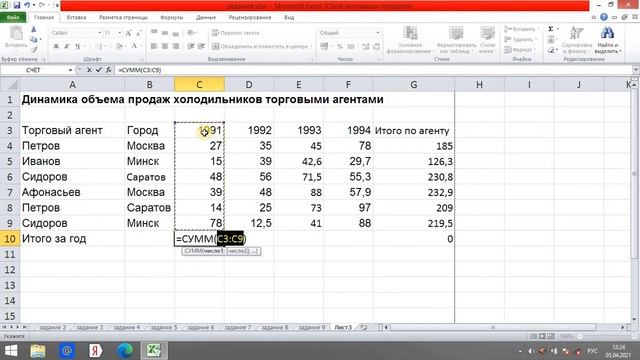Open the number format (Общий) dropdown
Screen dimensions: 640x360
point(378,33)
